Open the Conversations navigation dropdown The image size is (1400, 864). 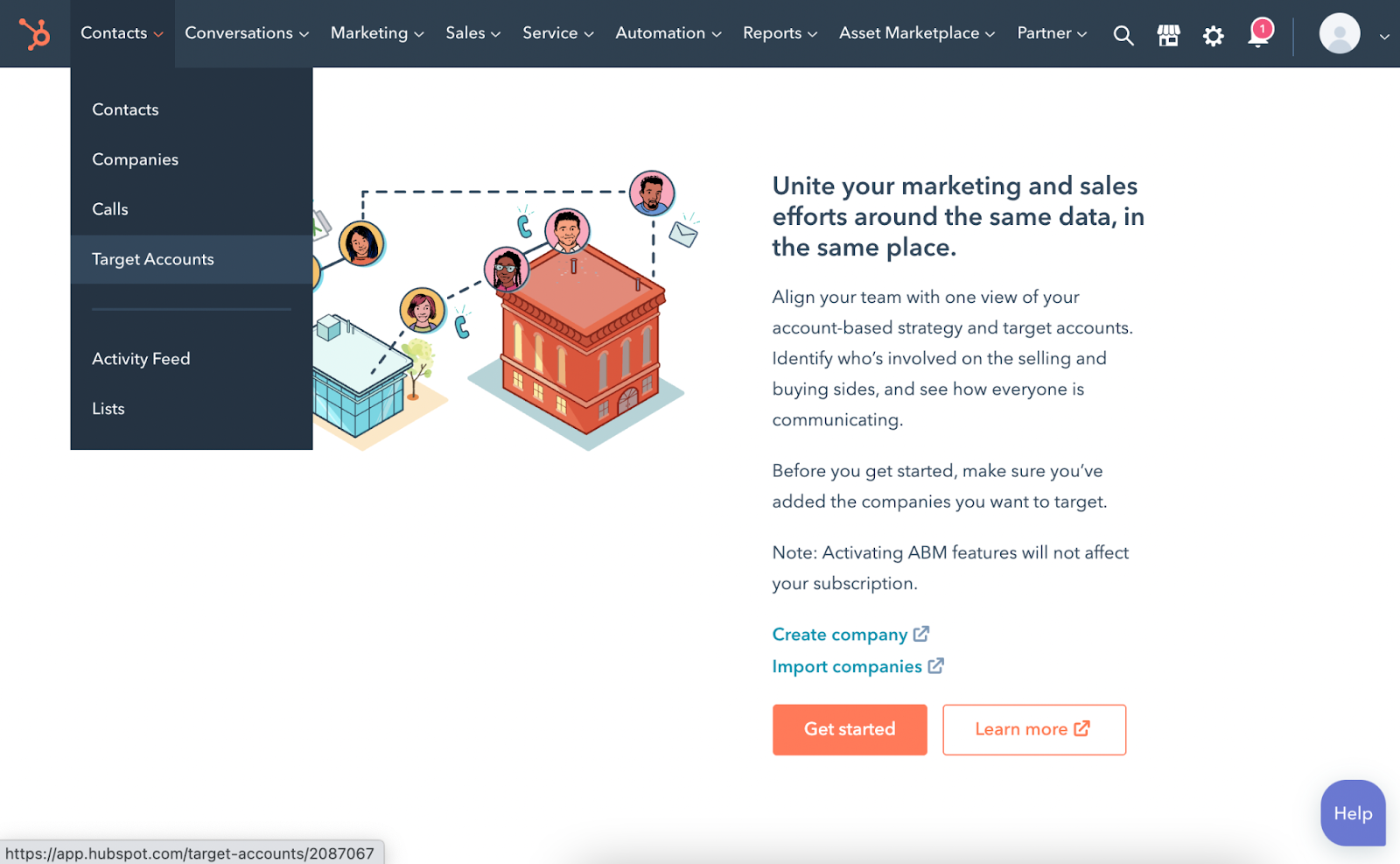pos(247,33)
